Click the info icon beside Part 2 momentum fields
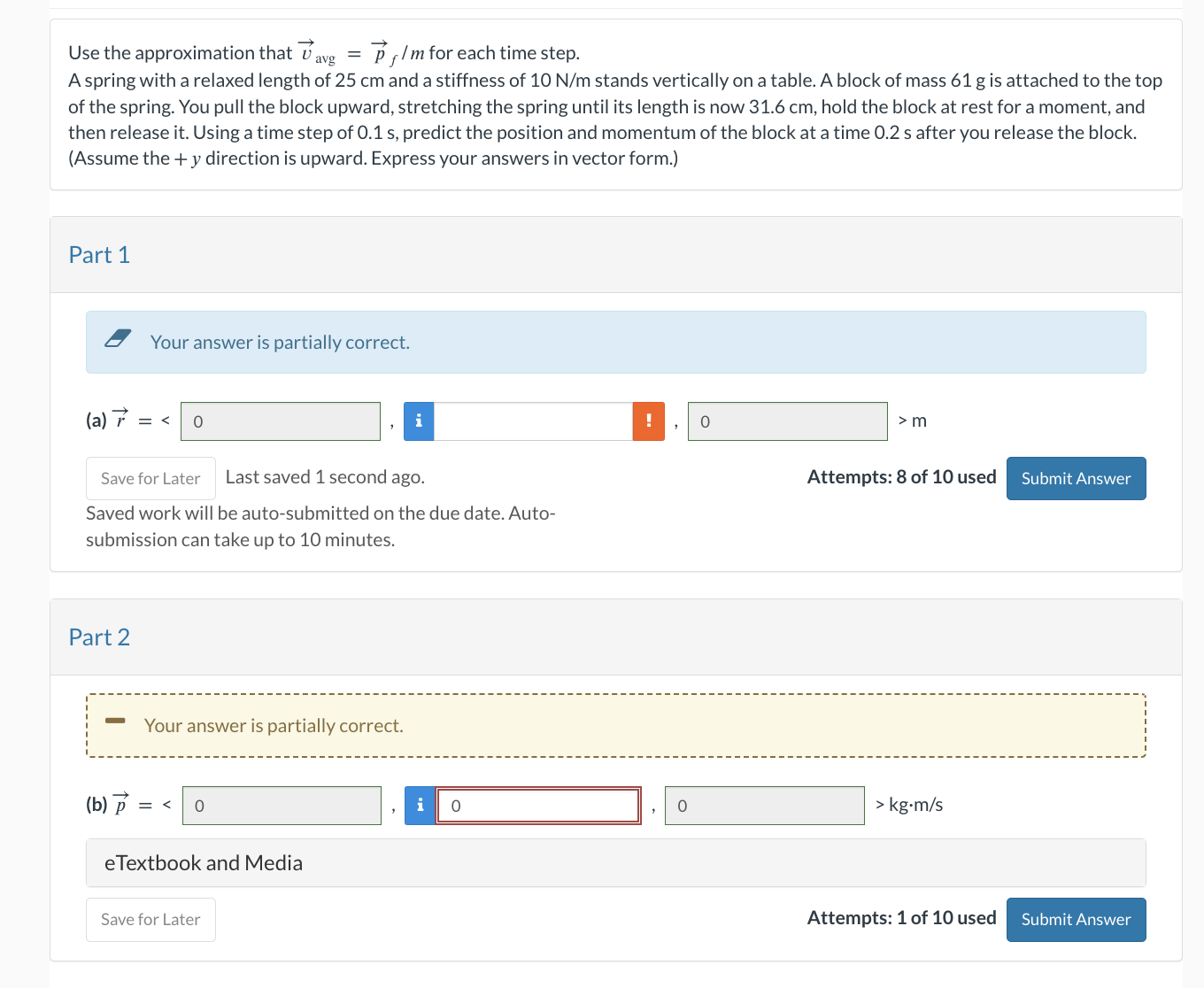The width and height of the screenshot is (1204, 988). pyautogui.click(x=420, y=805)
